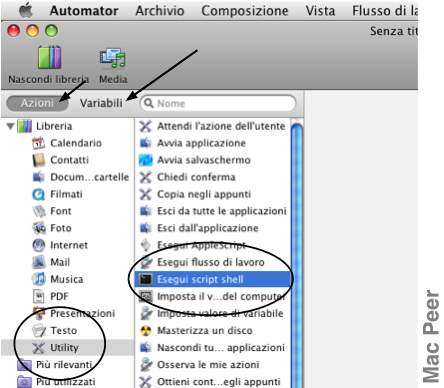Click the Esegui script shell terminal icon
This screenshot has height=388, width=444.
[146, 279]
